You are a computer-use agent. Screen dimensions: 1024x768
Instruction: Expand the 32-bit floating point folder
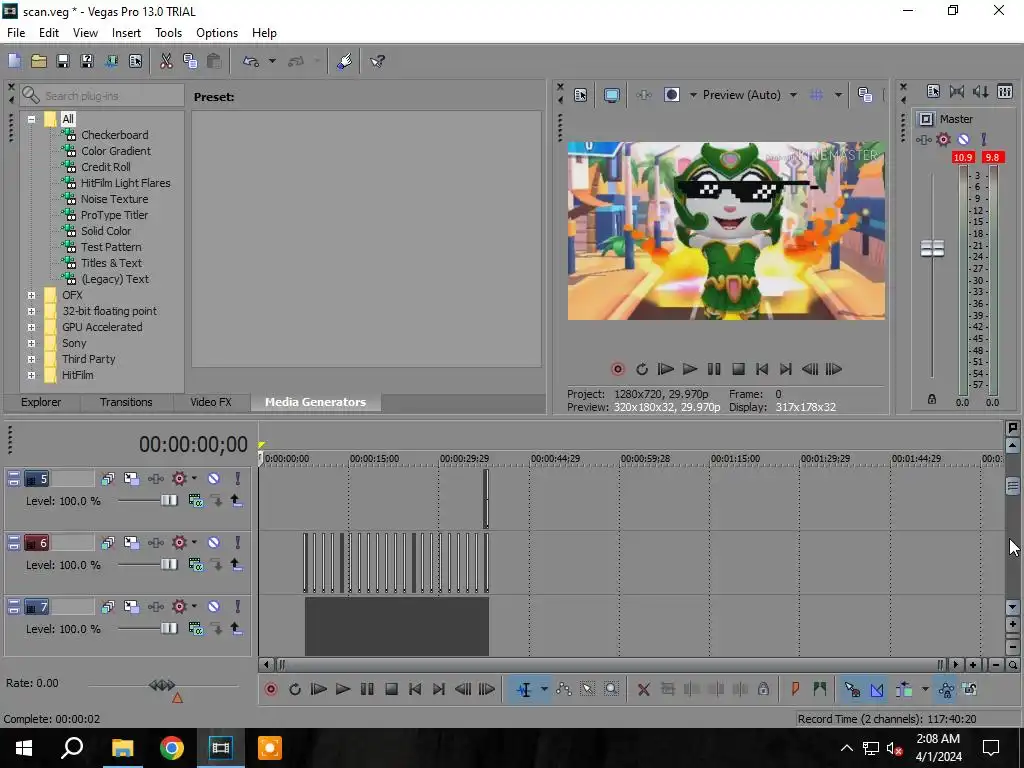(31, 312)
